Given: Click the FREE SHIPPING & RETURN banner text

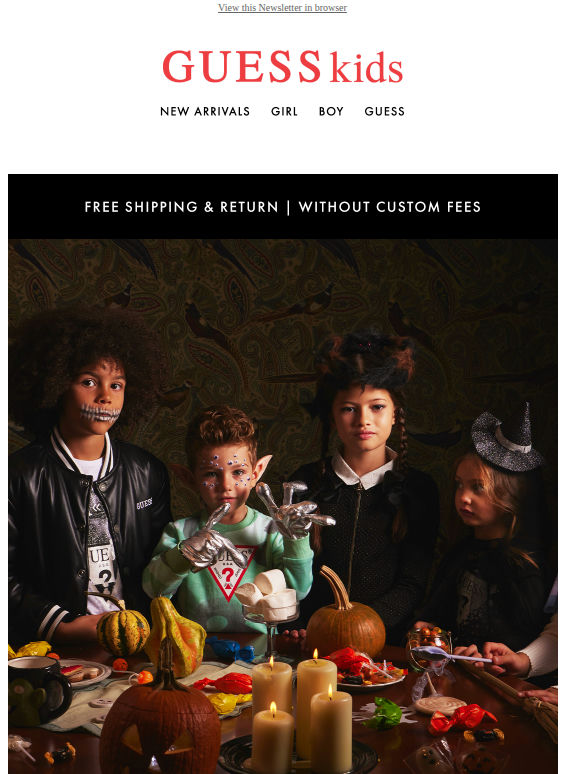Looking at the screenshot, I should point(182,207).
